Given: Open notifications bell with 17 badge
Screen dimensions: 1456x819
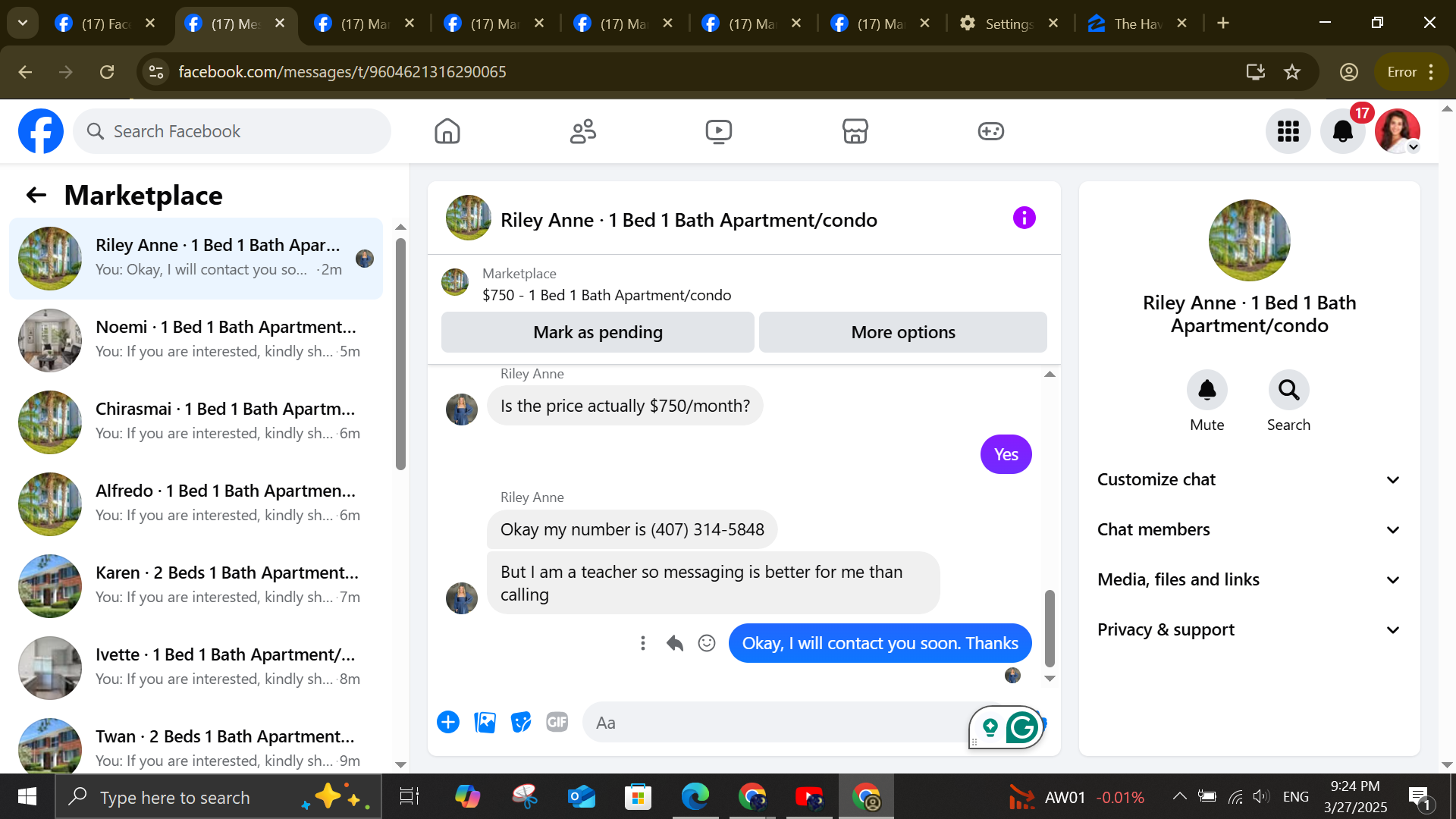Looking at the screenshot, I should tap(1343, 131).
